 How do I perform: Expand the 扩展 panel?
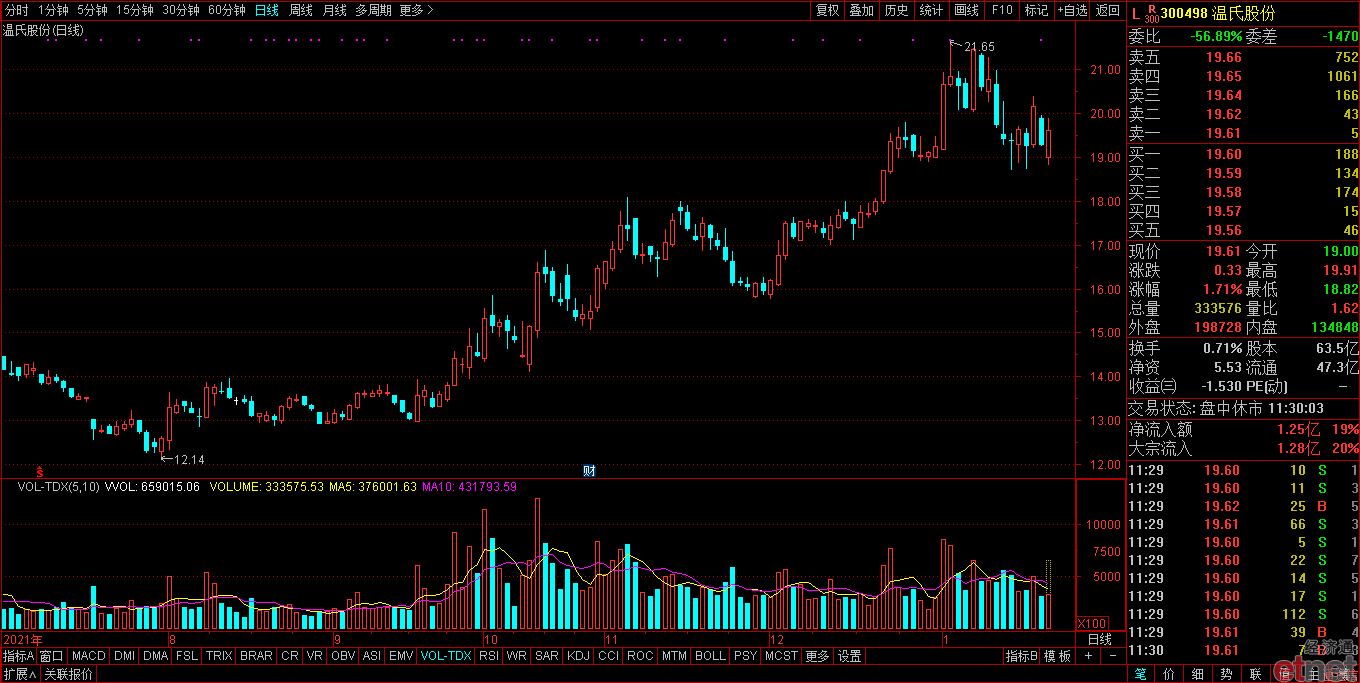19,674
